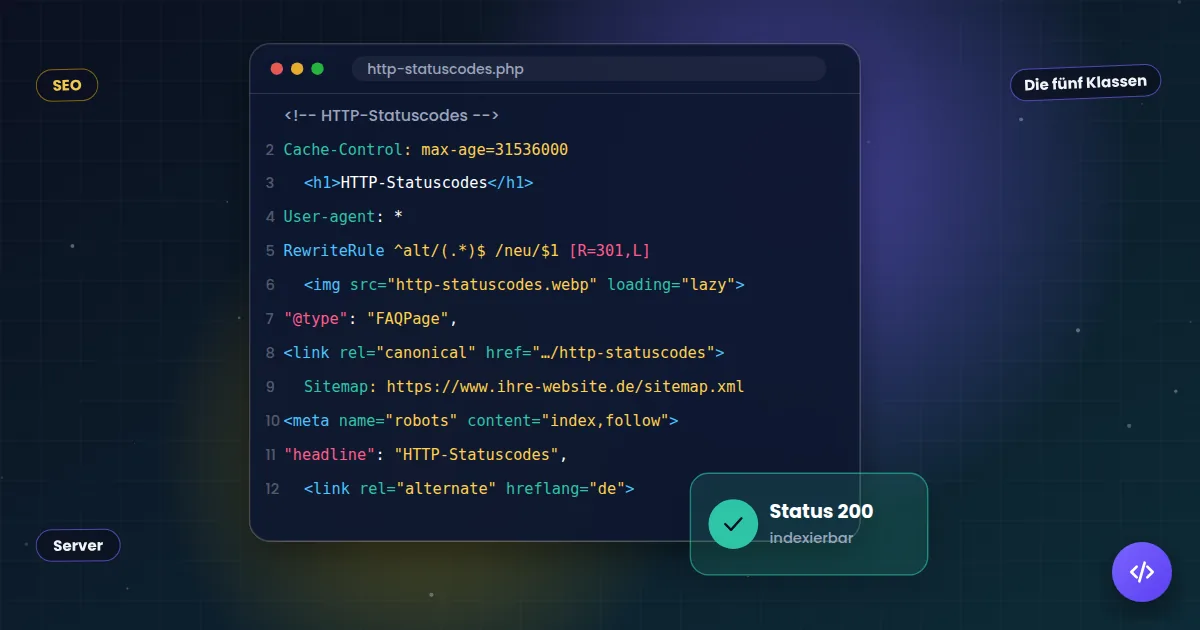Screen dimensions: 1200x630
Task: Click the "@type": "FAQPage" line
Action: (370, 318)
